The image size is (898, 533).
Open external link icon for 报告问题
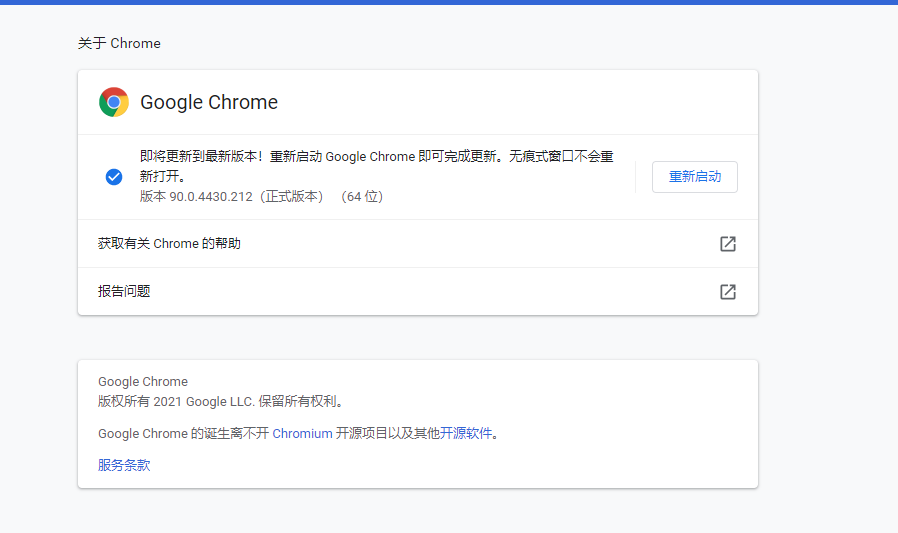coord(727,291)
